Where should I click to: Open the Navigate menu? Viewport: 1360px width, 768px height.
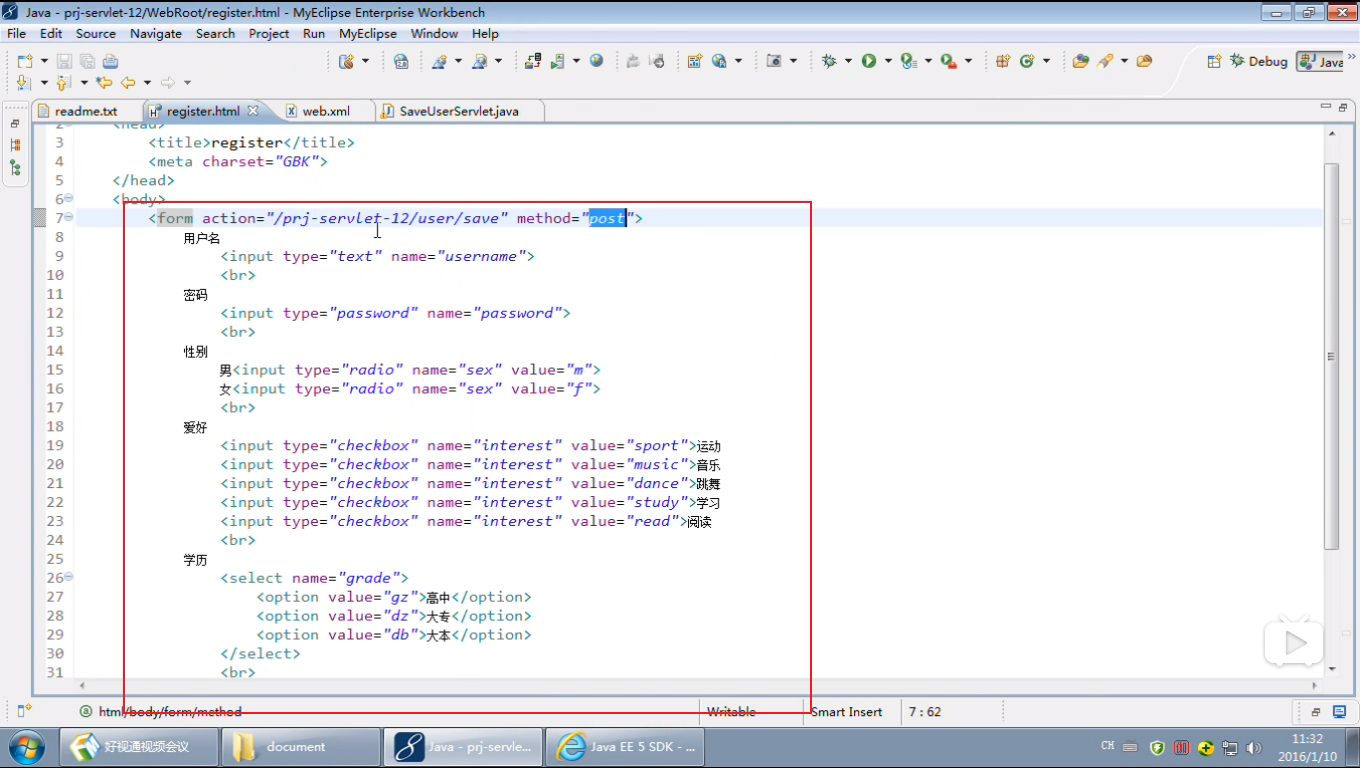156,33
